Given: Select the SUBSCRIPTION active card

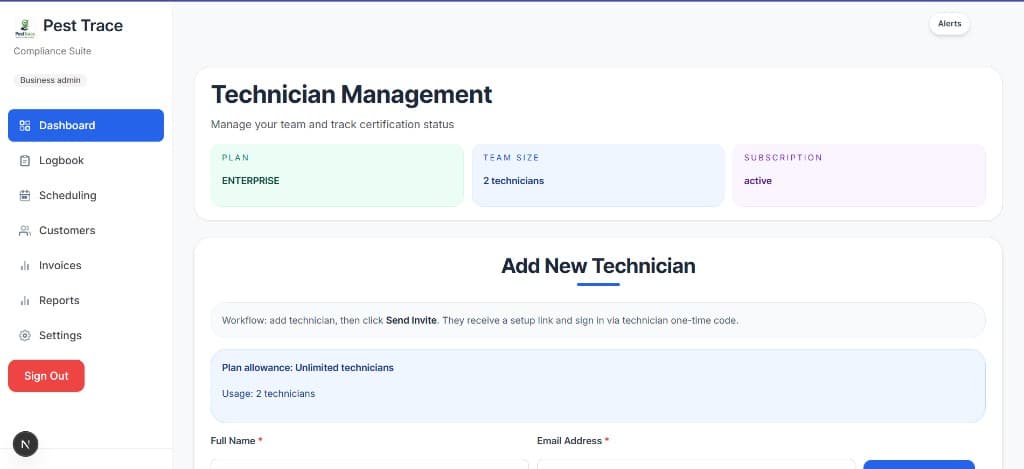Looking at the screenshot, I should pos(859,176).
